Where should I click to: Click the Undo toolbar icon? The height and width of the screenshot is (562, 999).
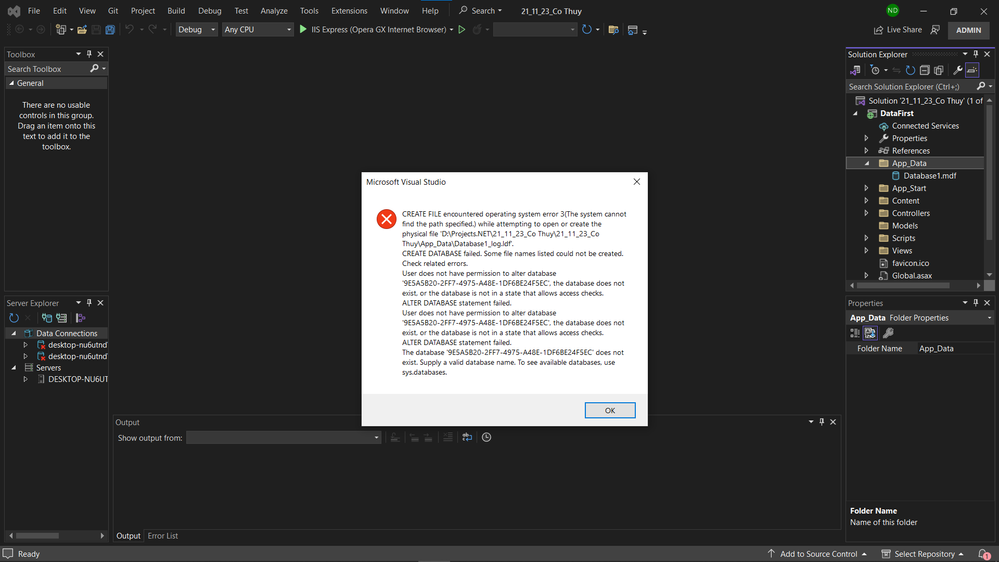pyautogui.click(x=129, y=29)
